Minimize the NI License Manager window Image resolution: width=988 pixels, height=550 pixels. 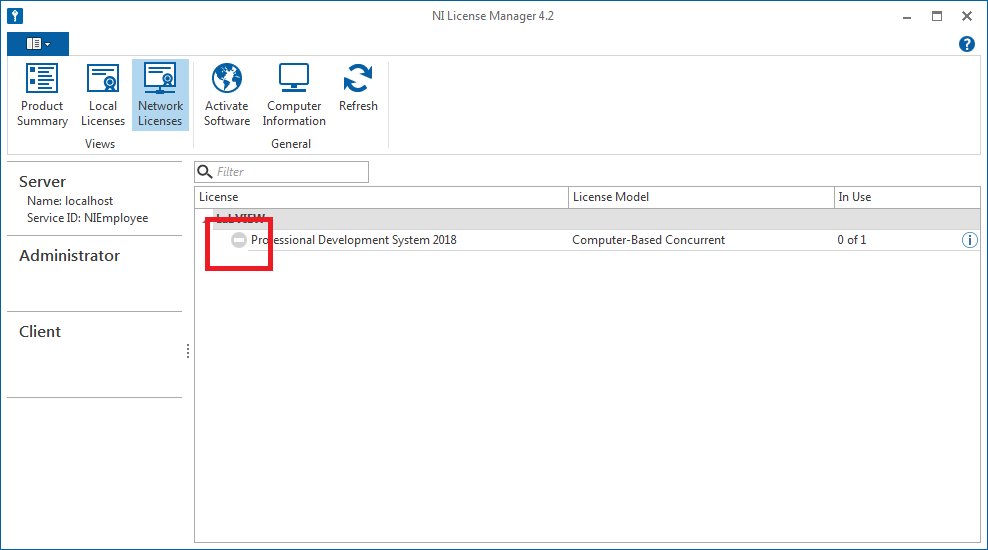[x=907, y=16]
